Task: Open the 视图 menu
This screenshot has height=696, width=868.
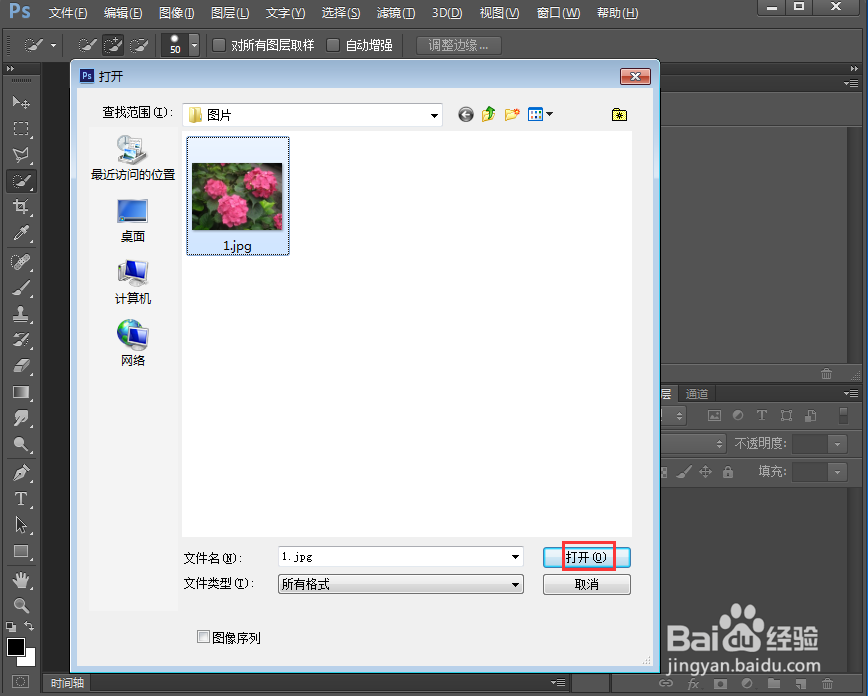Action: [x=499, y=12]
